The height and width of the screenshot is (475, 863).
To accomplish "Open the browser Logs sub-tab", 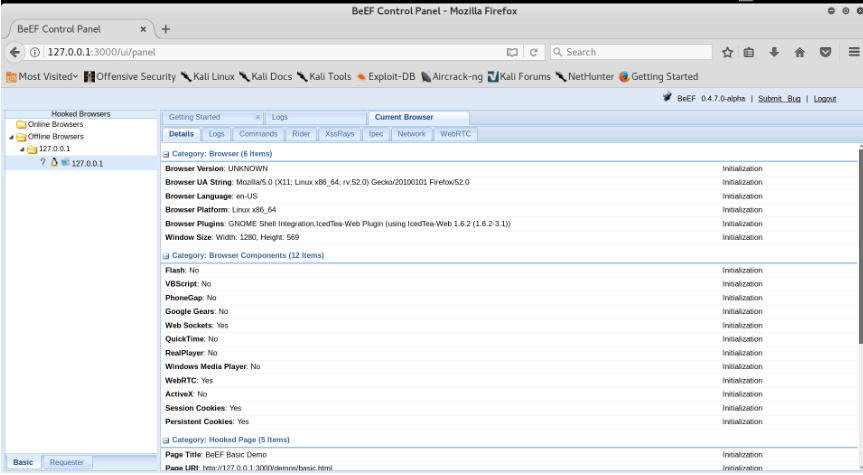I will (216, 134).
